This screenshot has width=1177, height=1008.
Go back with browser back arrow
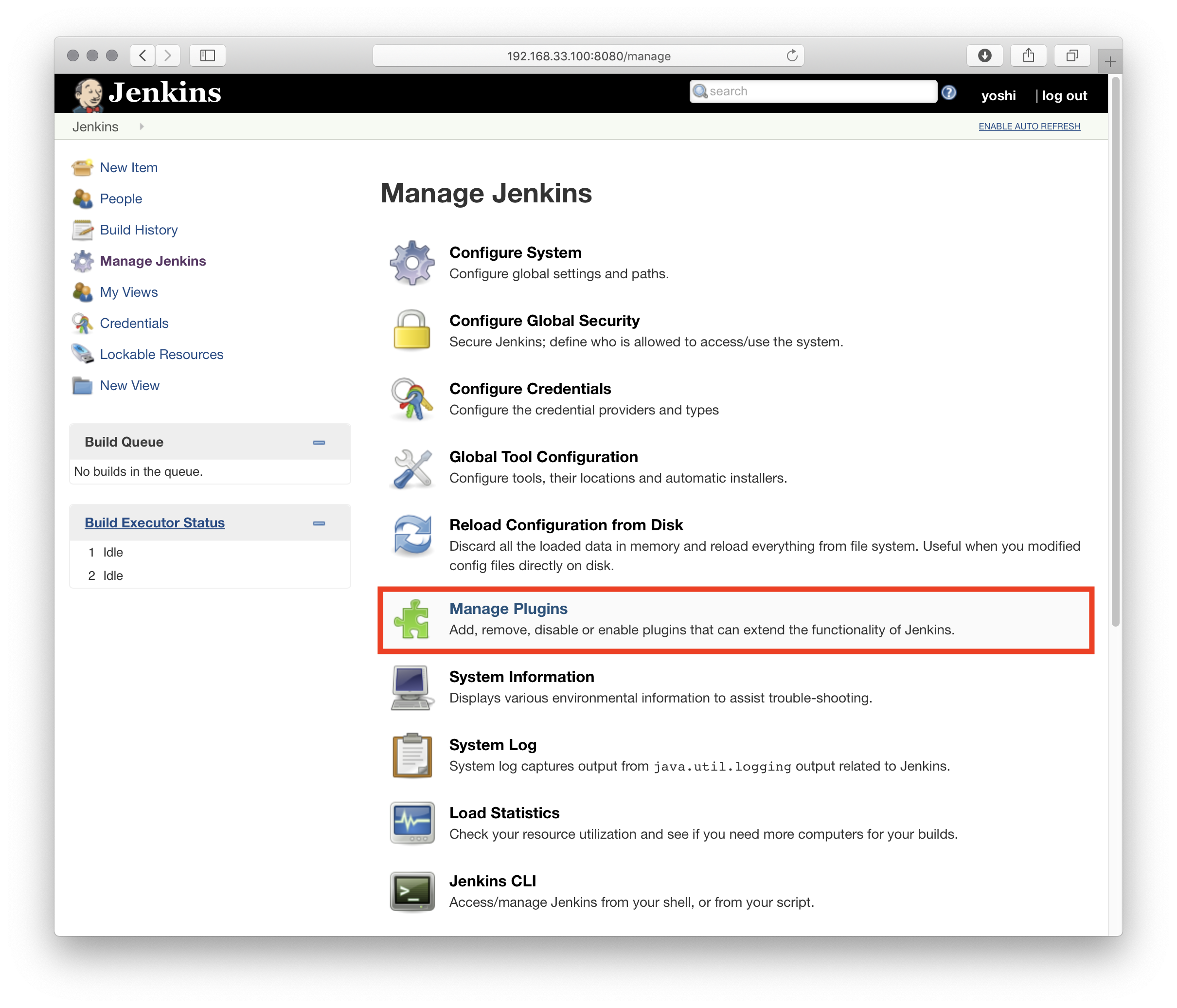tap(143, 55)
